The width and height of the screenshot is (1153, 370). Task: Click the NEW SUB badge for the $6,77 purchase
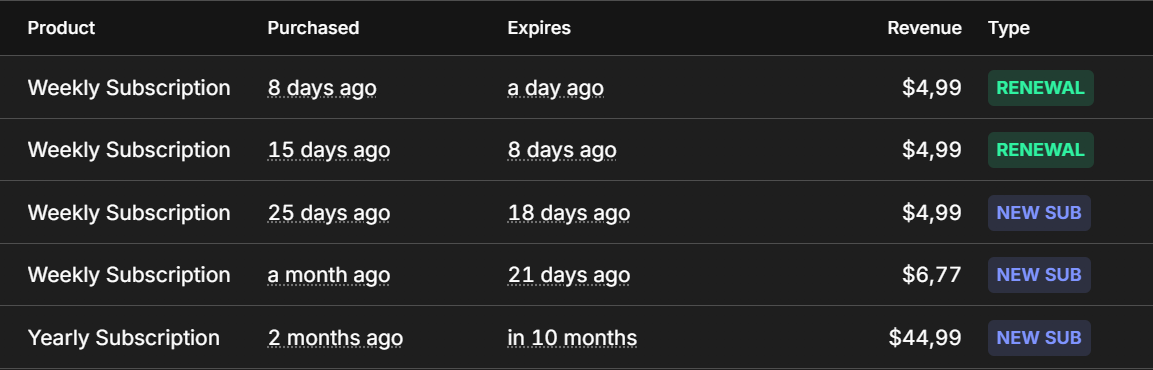pos(1039,275)
